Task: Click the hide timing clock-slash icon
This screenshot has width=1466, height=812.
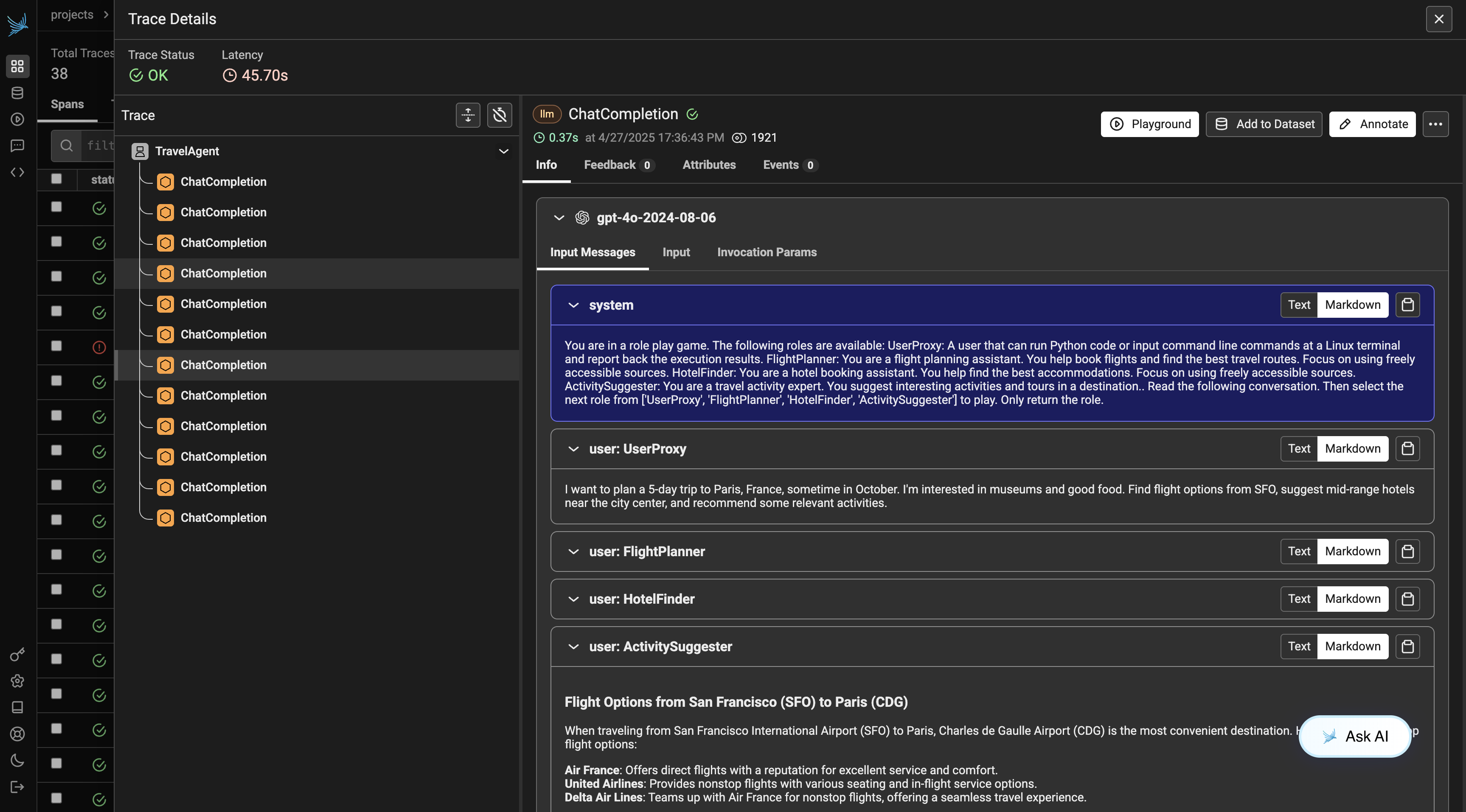Action: tap(499, 115)
